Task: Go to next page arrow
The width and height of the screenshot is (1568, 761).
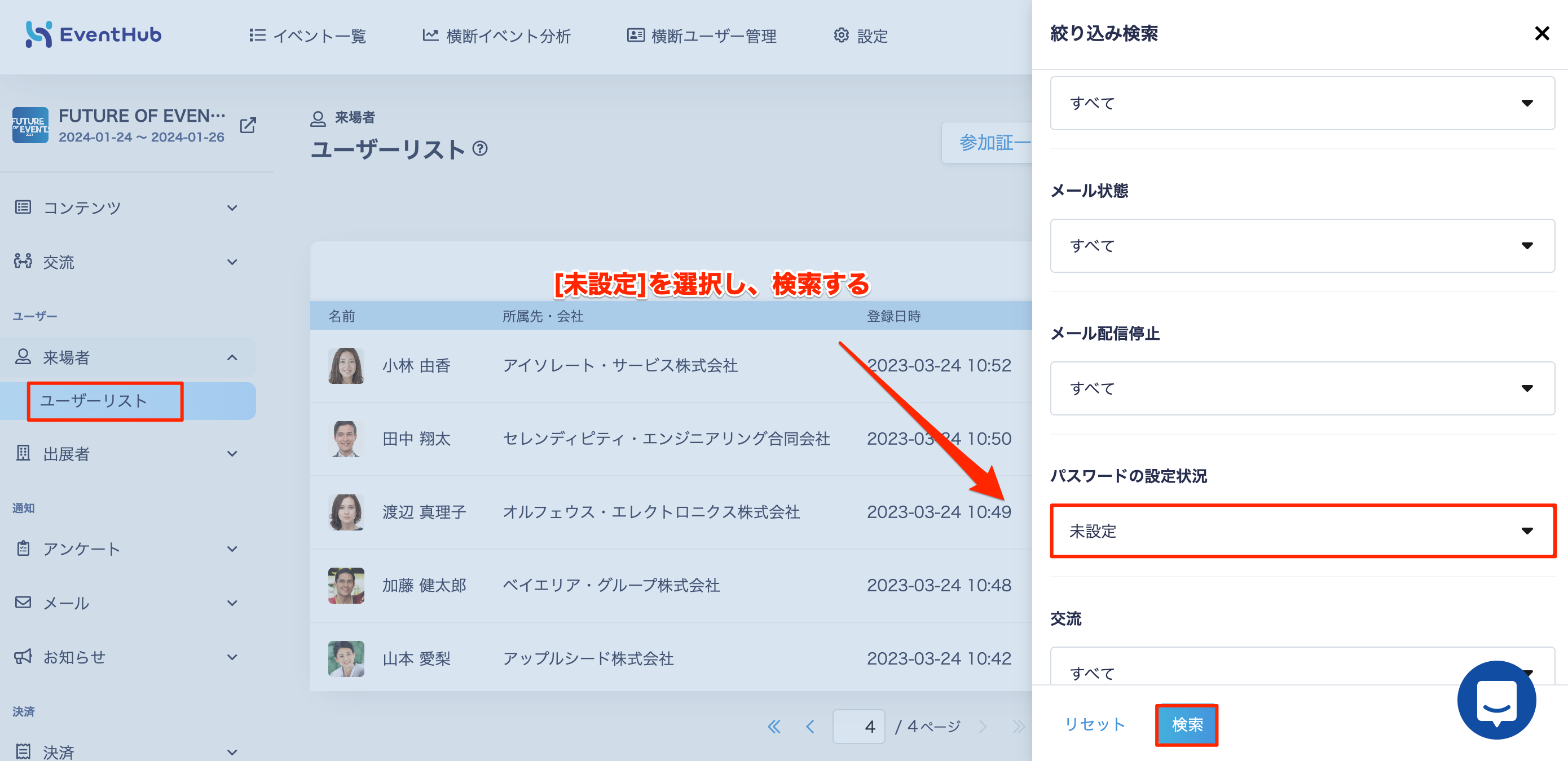Action: click(983, 726)
